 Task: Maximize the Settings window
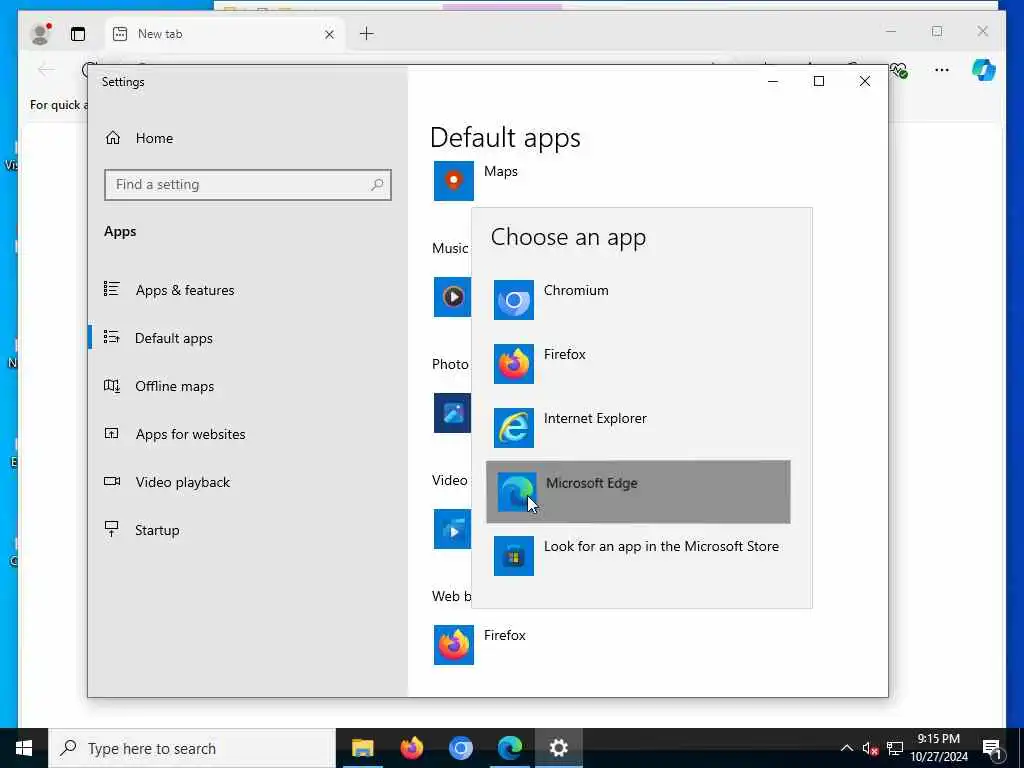819,81
